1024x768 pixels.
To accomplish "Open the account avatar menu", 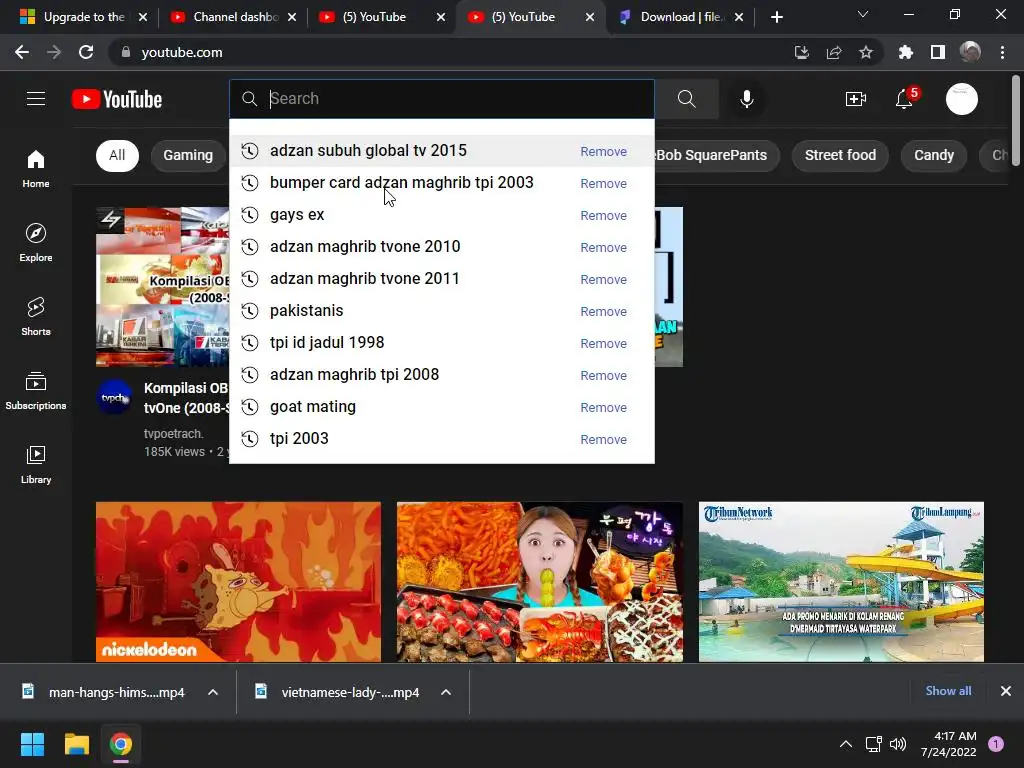I will pyautogui.click(x=961, y=99).
